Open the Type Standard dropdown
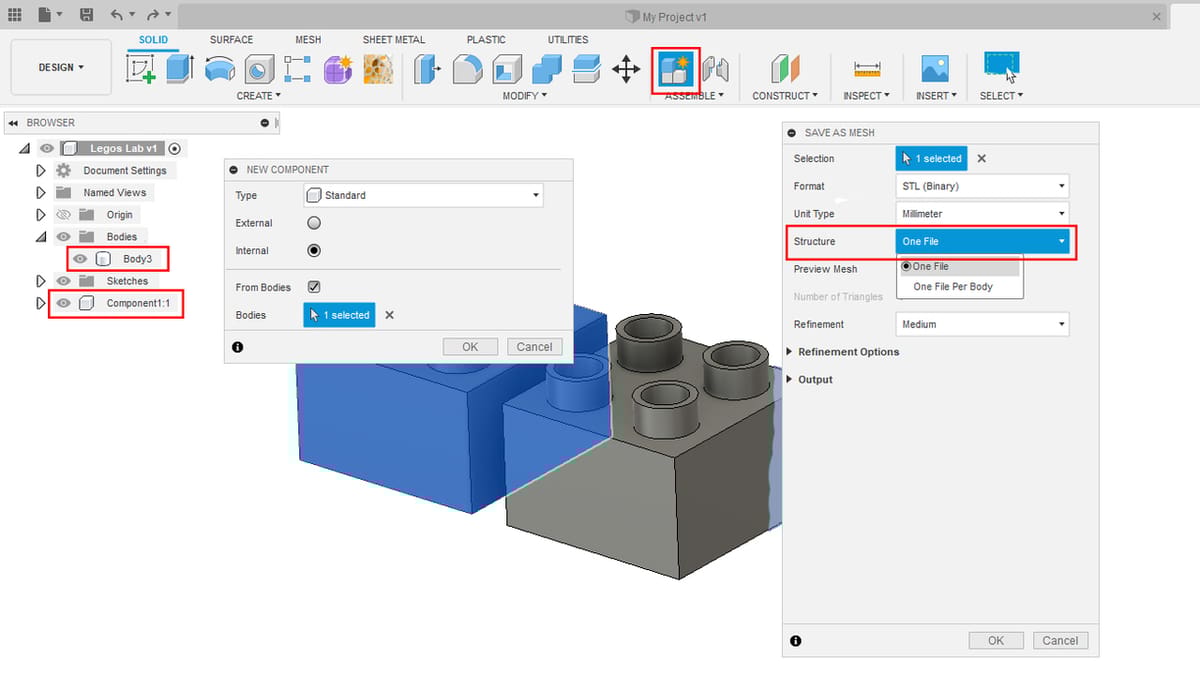 pyautogui.click(x=423, y=195)
